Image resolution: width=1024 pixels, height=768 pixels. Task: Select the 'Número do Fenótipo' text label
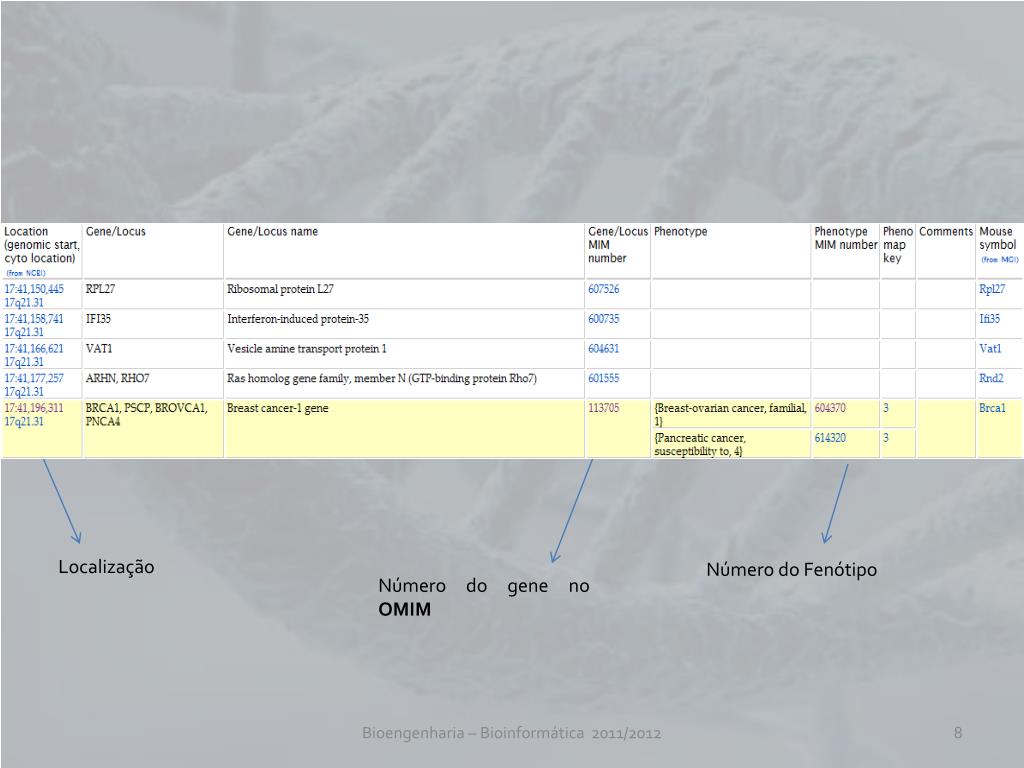(x=791, y=570)
